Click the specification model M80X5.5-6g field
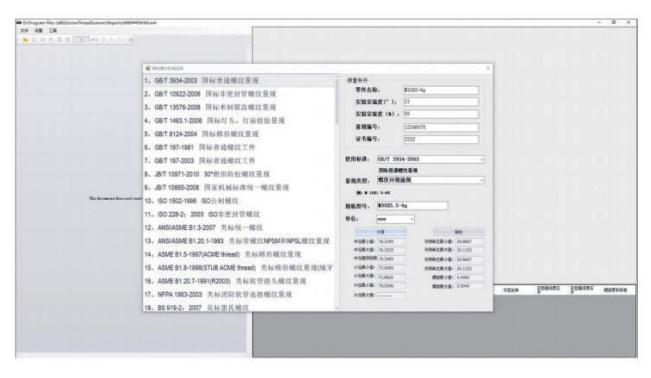The image size is (651, 378). tap(412, 206)
